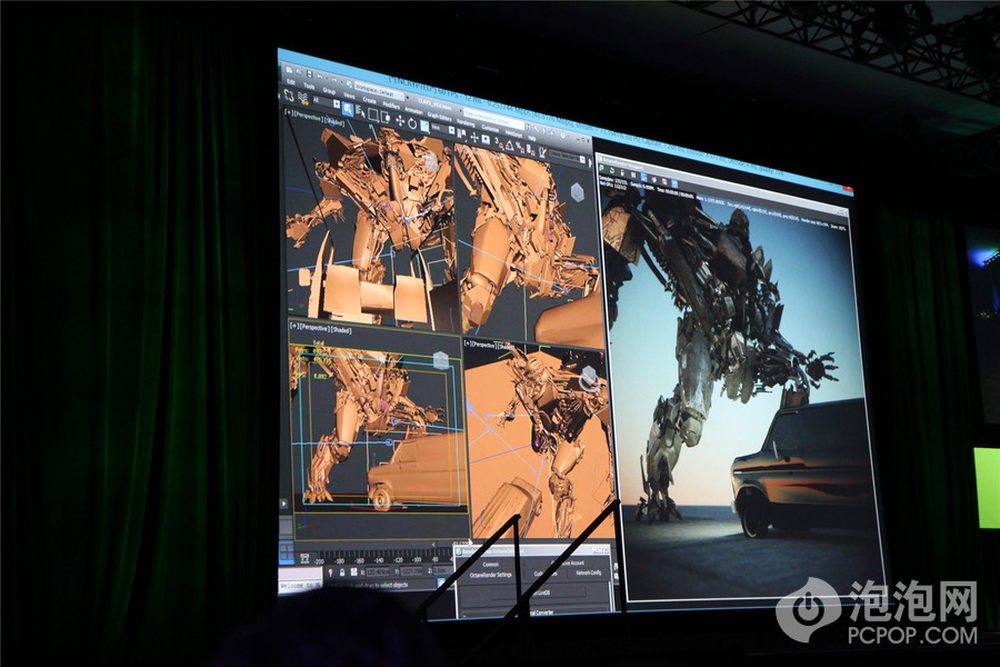The height and width of the screenshot is (667, 1000).
Task: Open the Graph Editors menu
Action: pos(440,117)
